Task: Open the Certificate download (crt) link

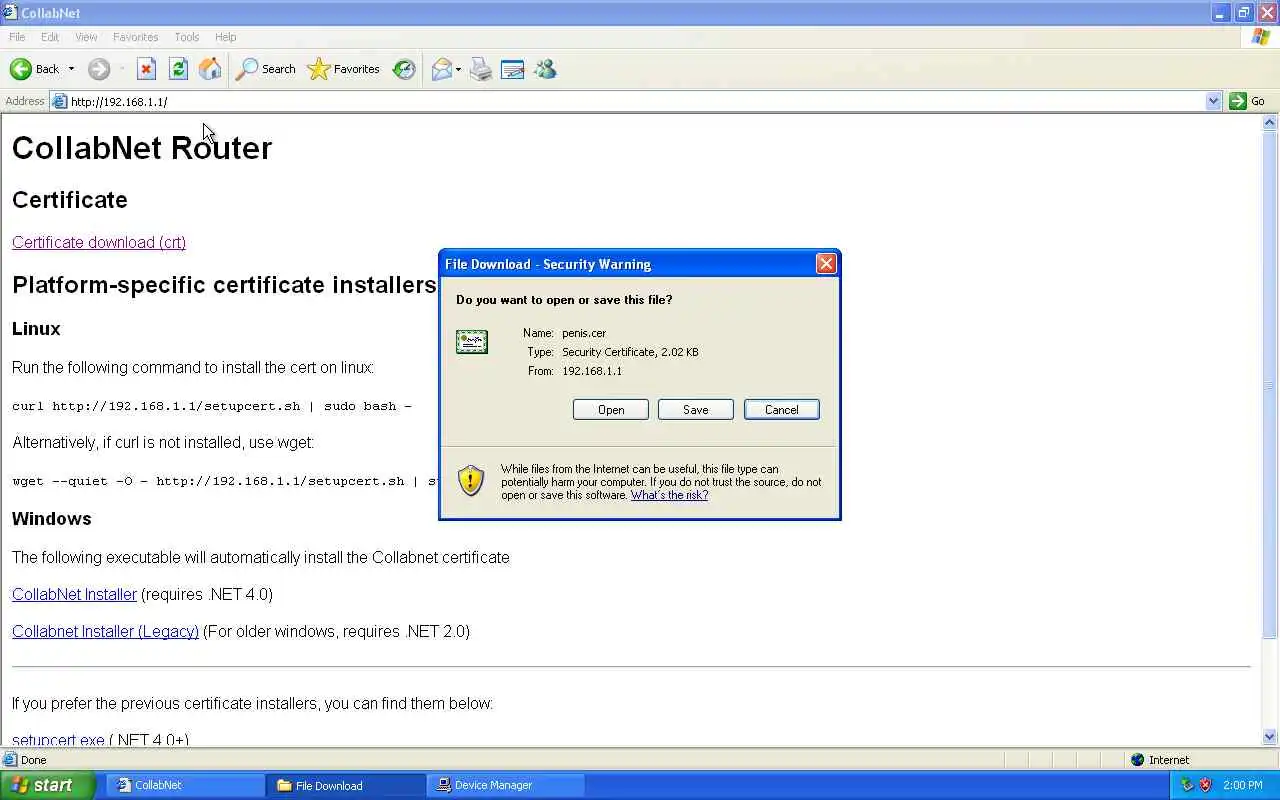Action: [x=99, y=242]
